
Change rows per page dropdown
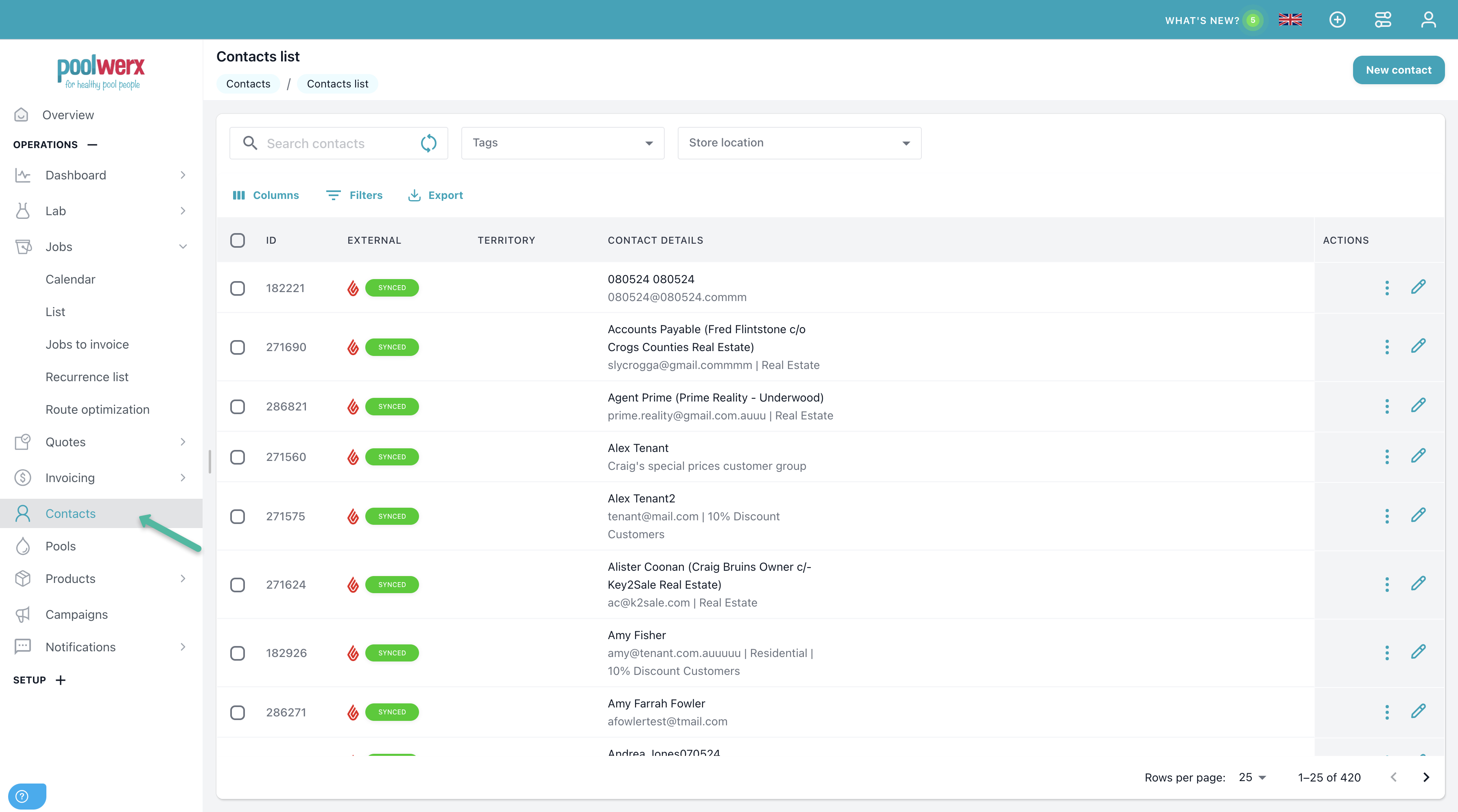(1252, 777)
